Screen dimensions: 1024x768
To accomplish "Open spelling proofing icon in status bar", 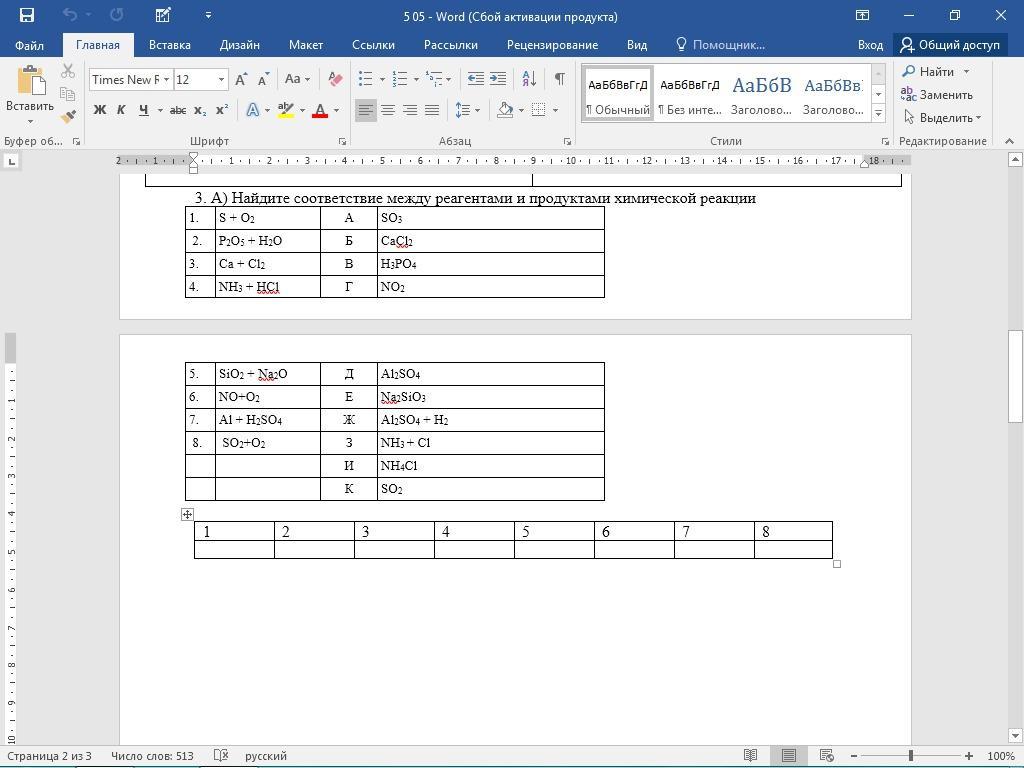I will coord(221,756).
